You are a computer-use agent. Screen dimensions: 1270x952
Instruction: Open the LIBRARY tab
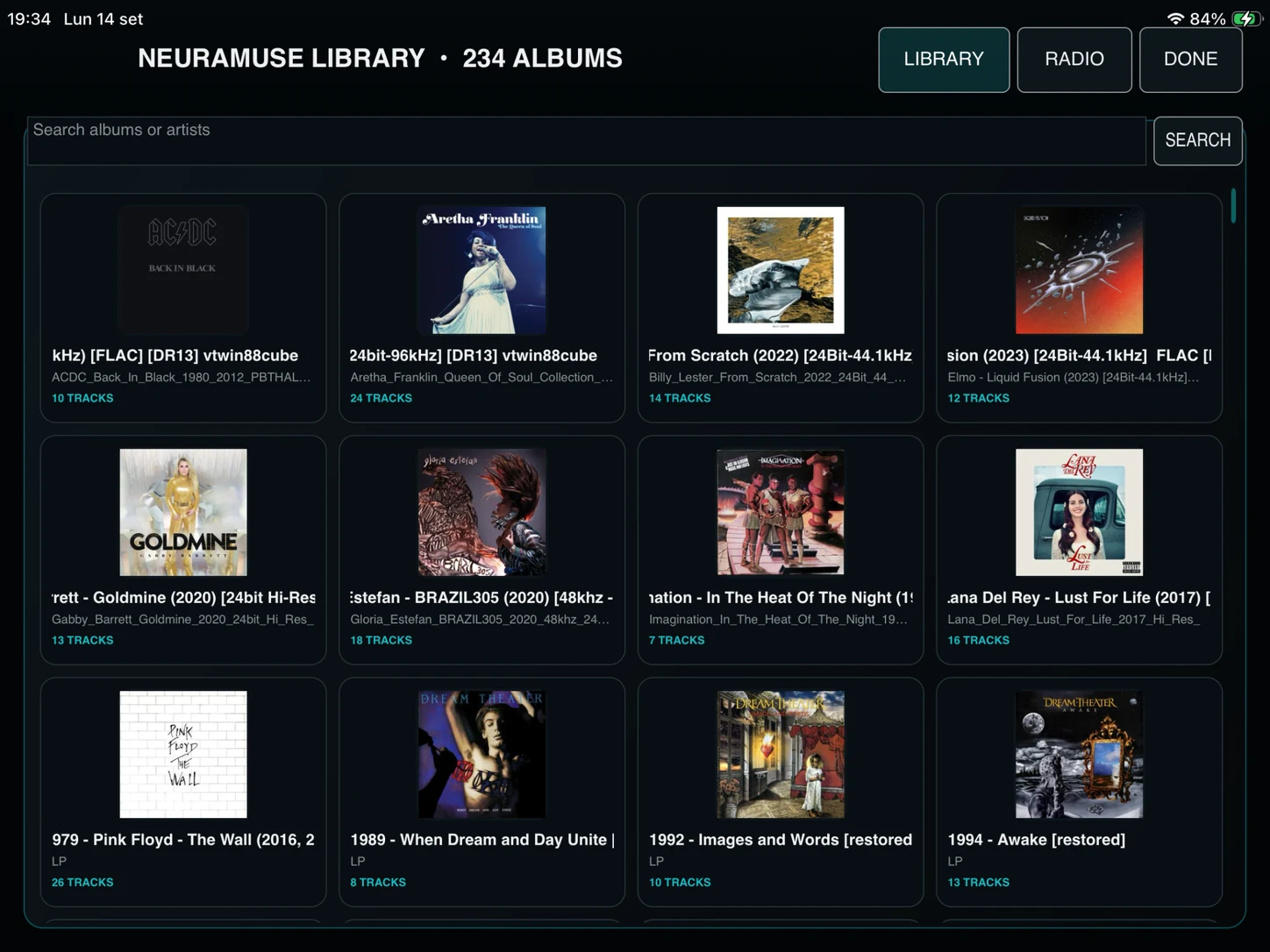tap(944, 60)
